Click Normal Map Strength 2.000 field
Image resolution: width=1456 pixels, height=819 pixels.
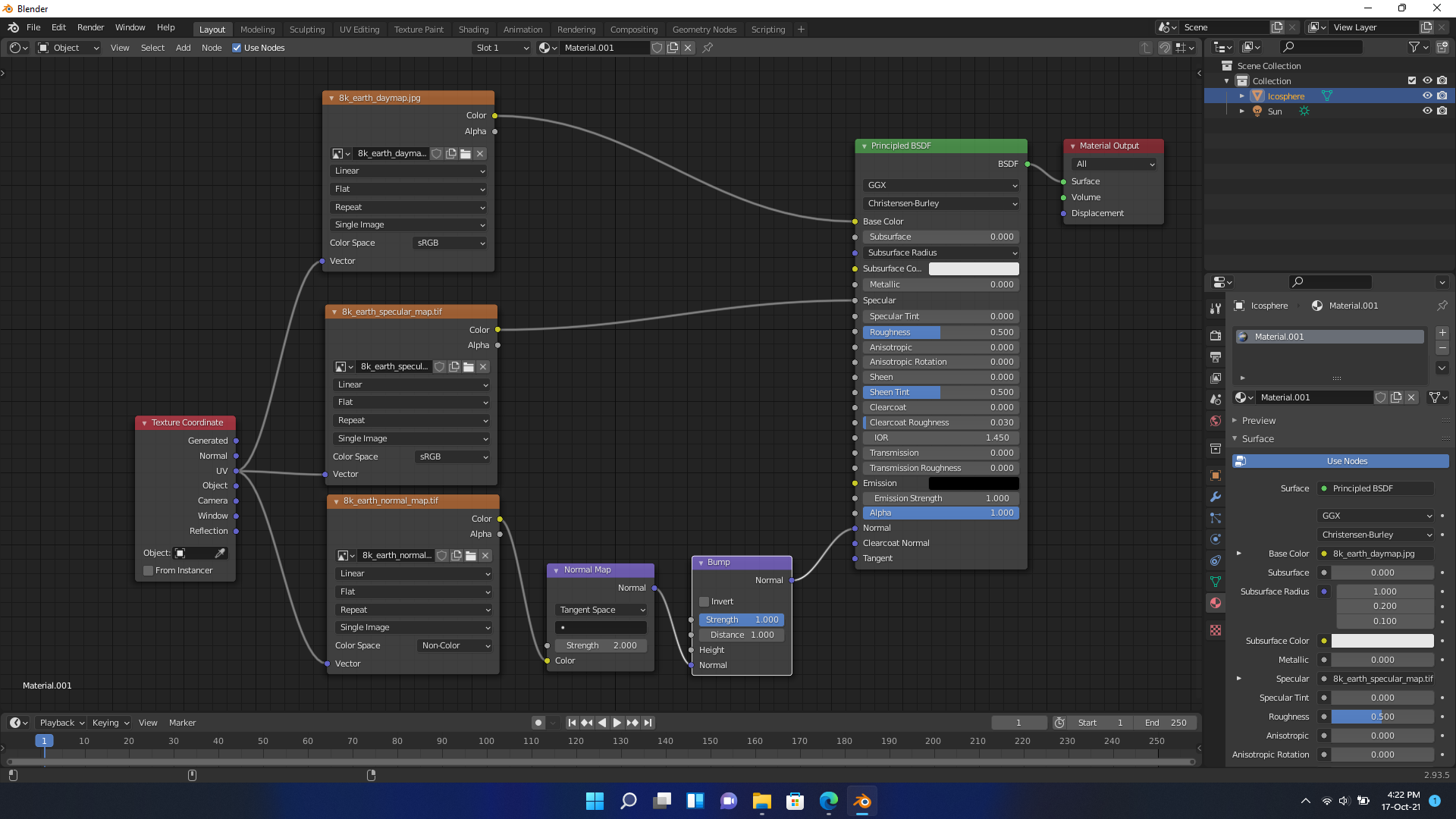pos(601,646)
